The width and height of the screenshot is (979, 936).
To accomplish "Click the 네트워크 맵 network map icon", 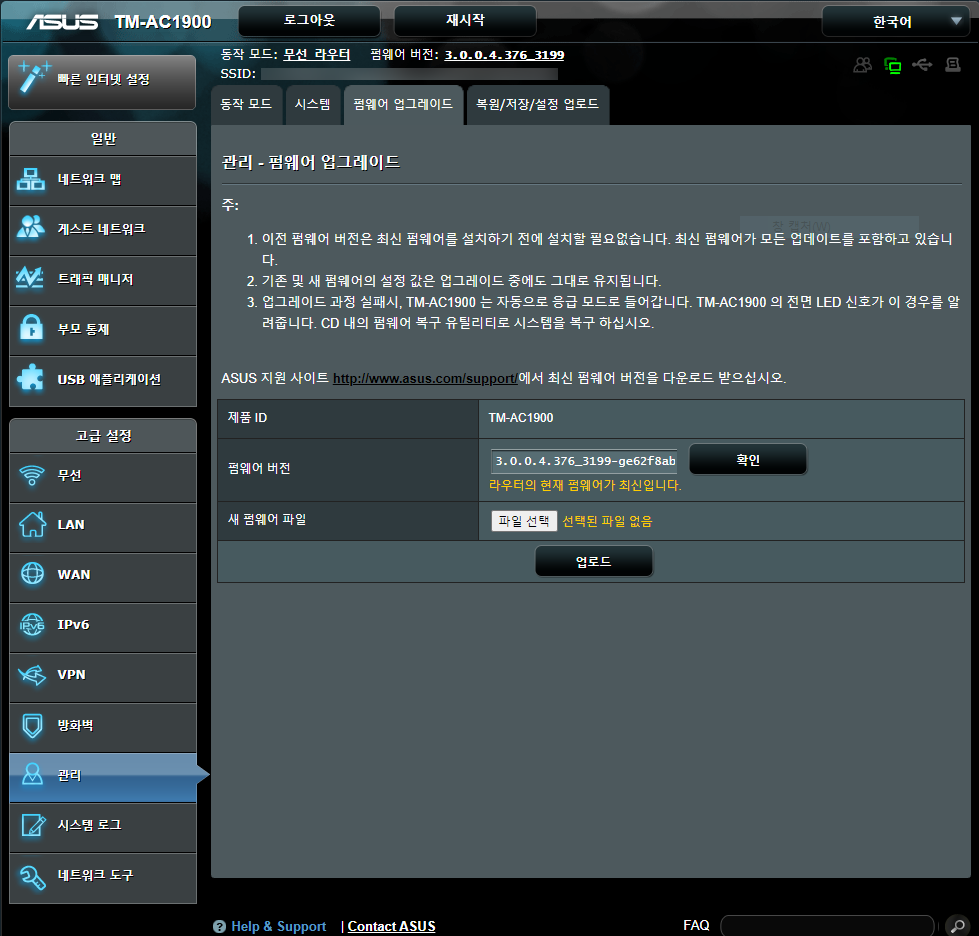I will coord(31,179).
